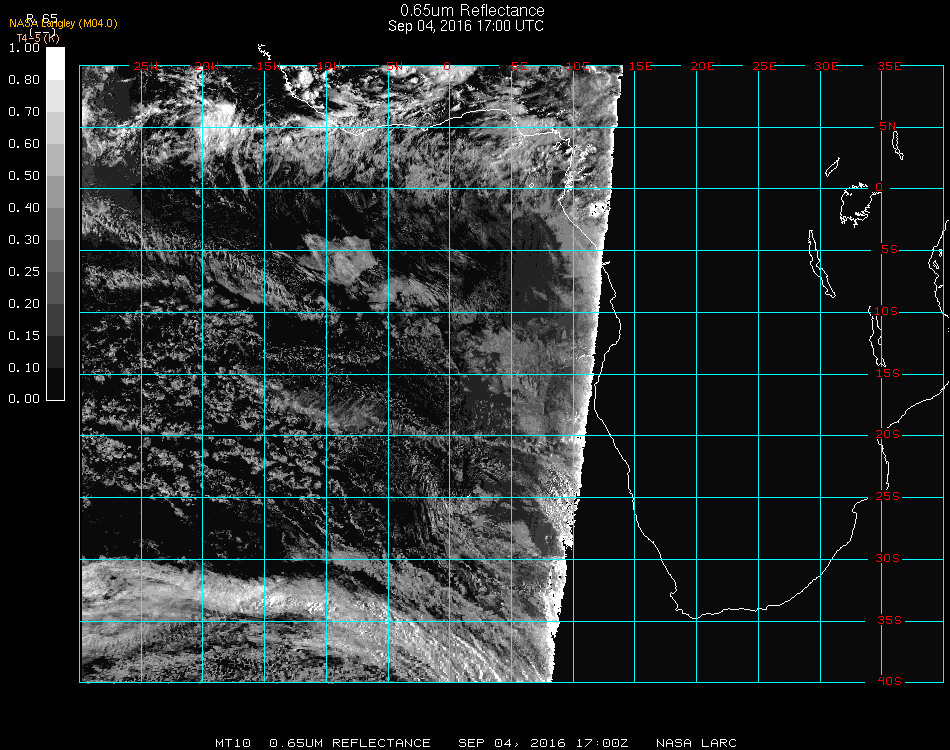950x750 pixels.
Task: Select the 0.15 color bar value
Action: point(24,336)
